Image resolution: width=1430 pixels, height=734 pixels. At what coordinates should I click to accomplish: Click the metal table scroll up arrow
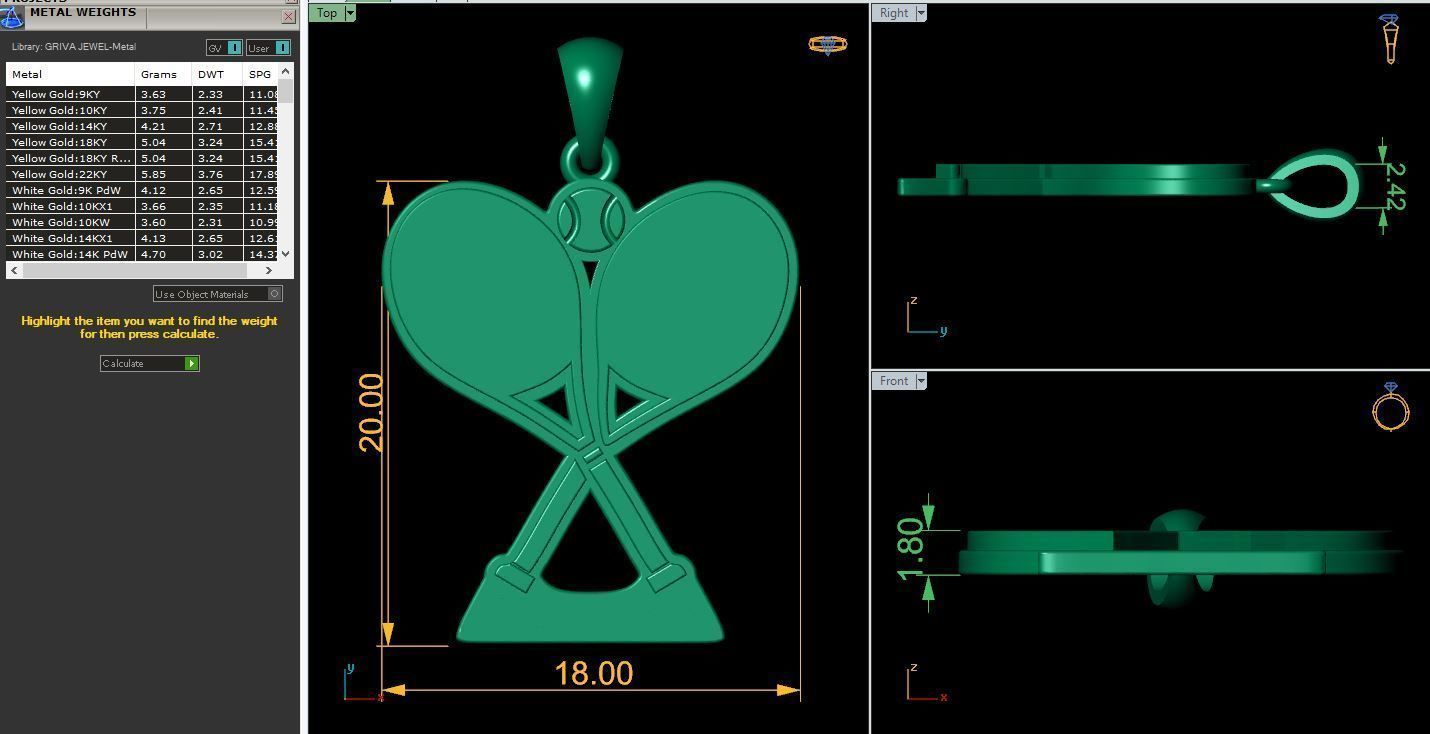[x=286, y=71]
